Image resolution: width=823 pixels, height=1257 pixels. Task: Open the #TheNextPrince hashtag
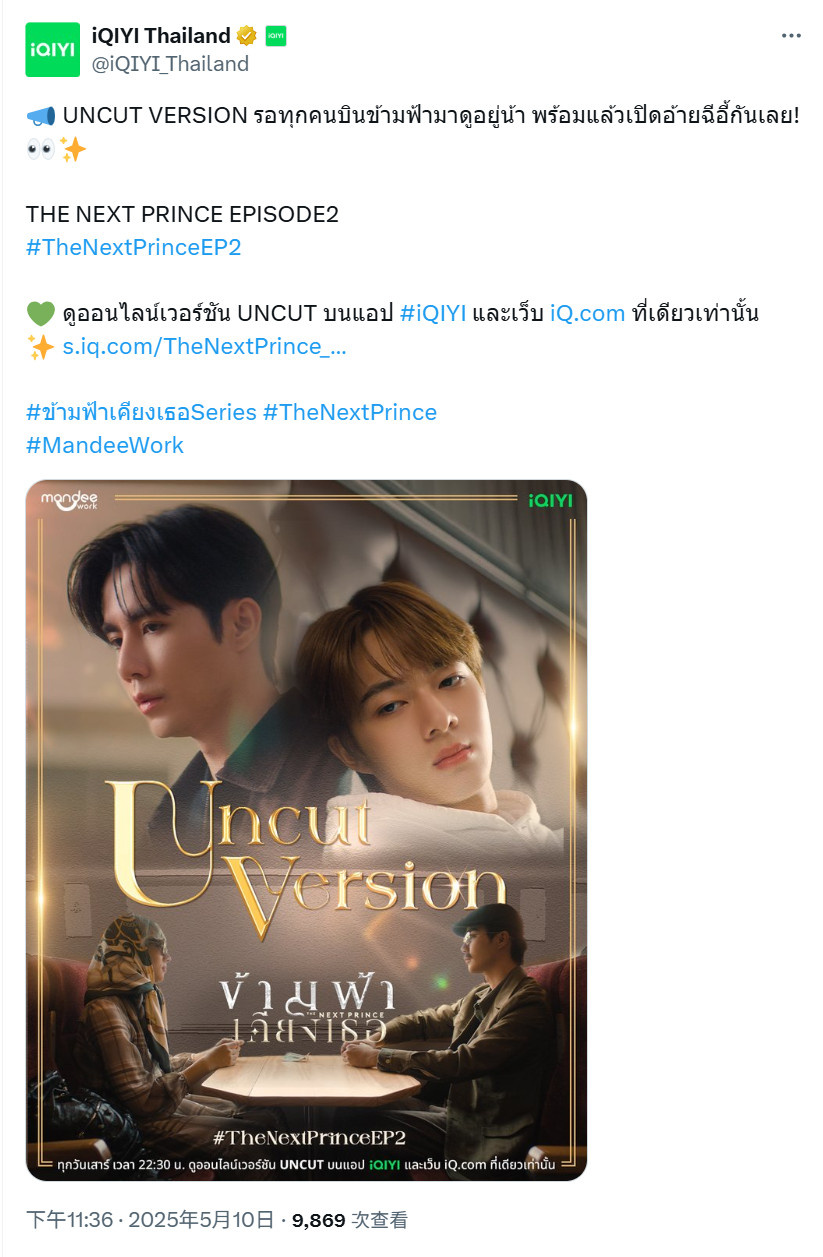[x=350, y=412]
